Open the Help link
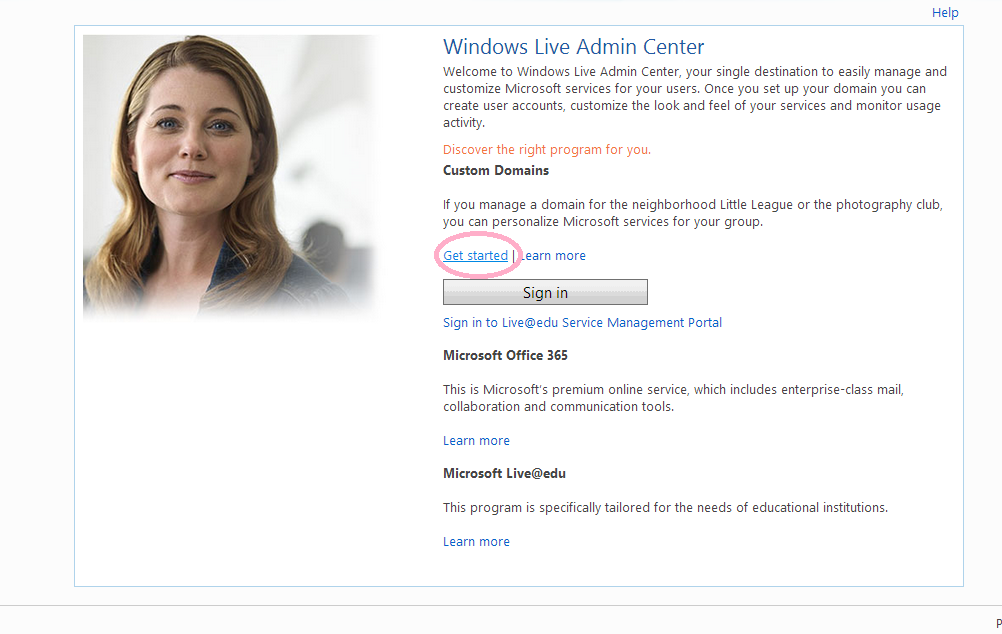Screen dimensions: 1002x634 944,13
